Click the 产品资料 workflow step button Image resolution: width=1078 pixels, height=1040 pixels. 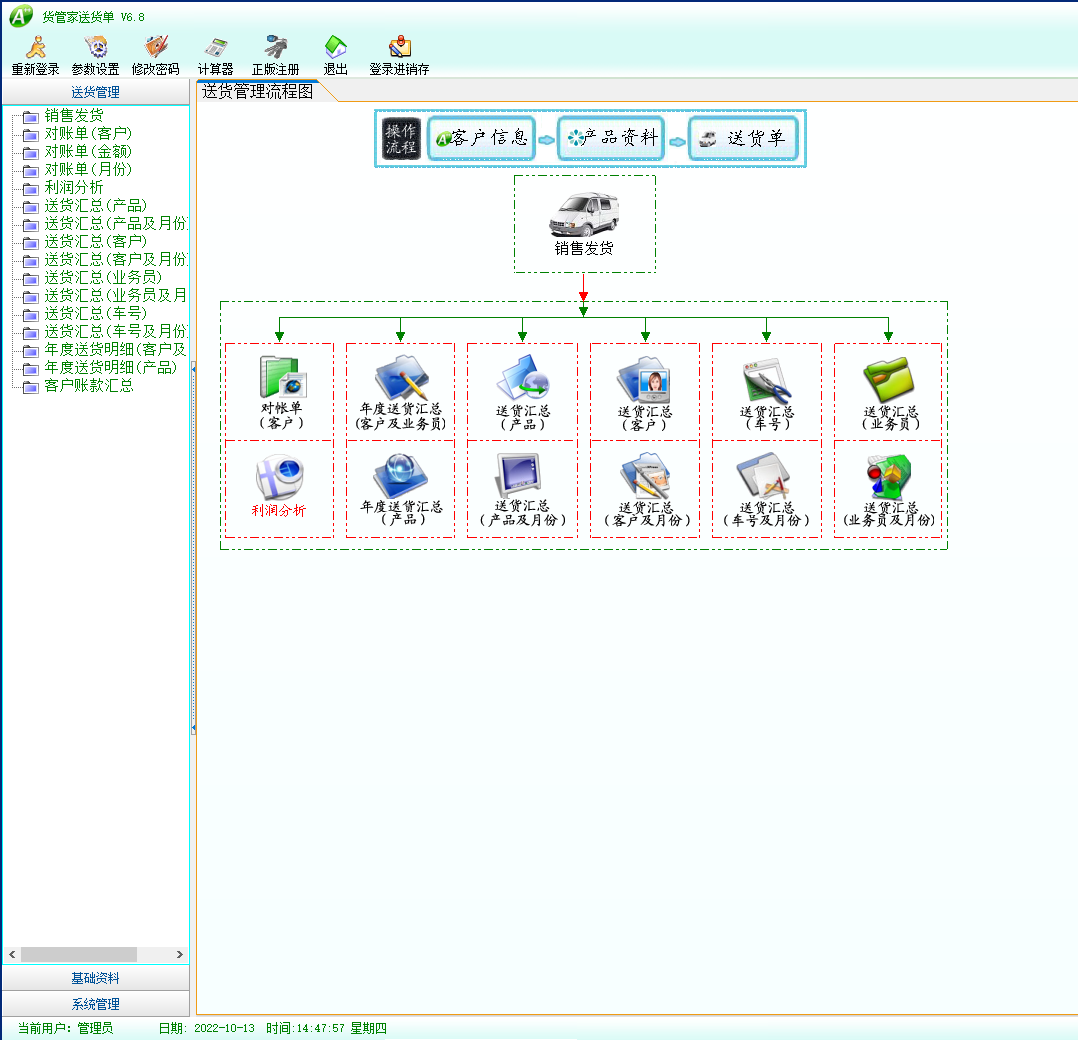click(x=612, y=139)
